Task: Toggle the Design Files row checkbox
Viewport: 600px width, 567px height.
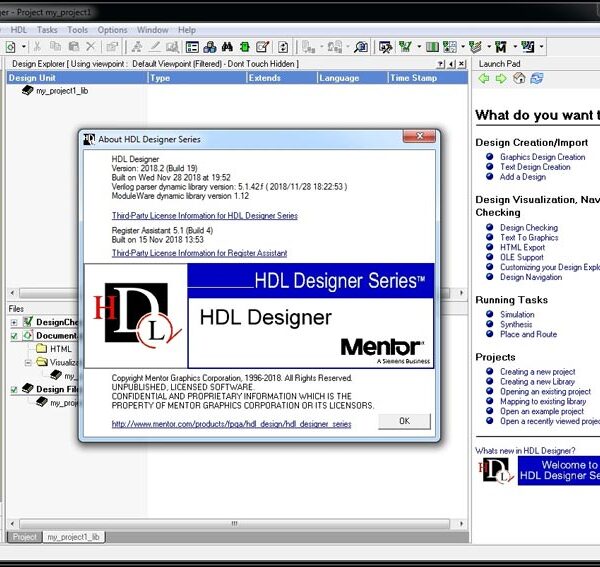Action: pos(14,390)
